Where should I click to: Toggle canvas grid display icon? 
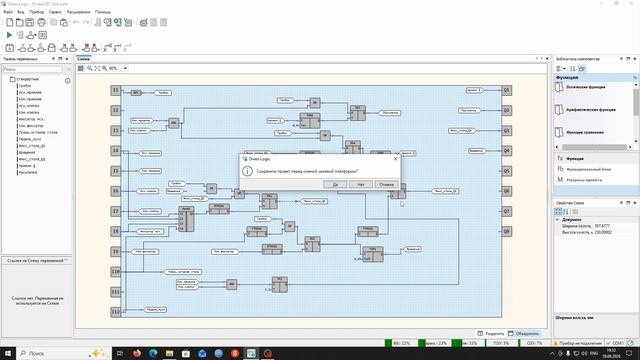(80, 68)
